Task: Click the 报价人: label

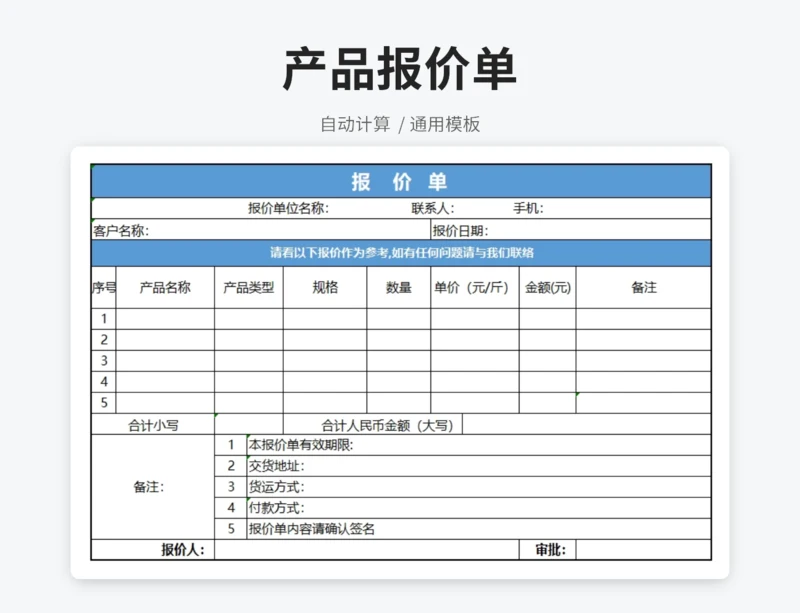Action: point(183,550)
